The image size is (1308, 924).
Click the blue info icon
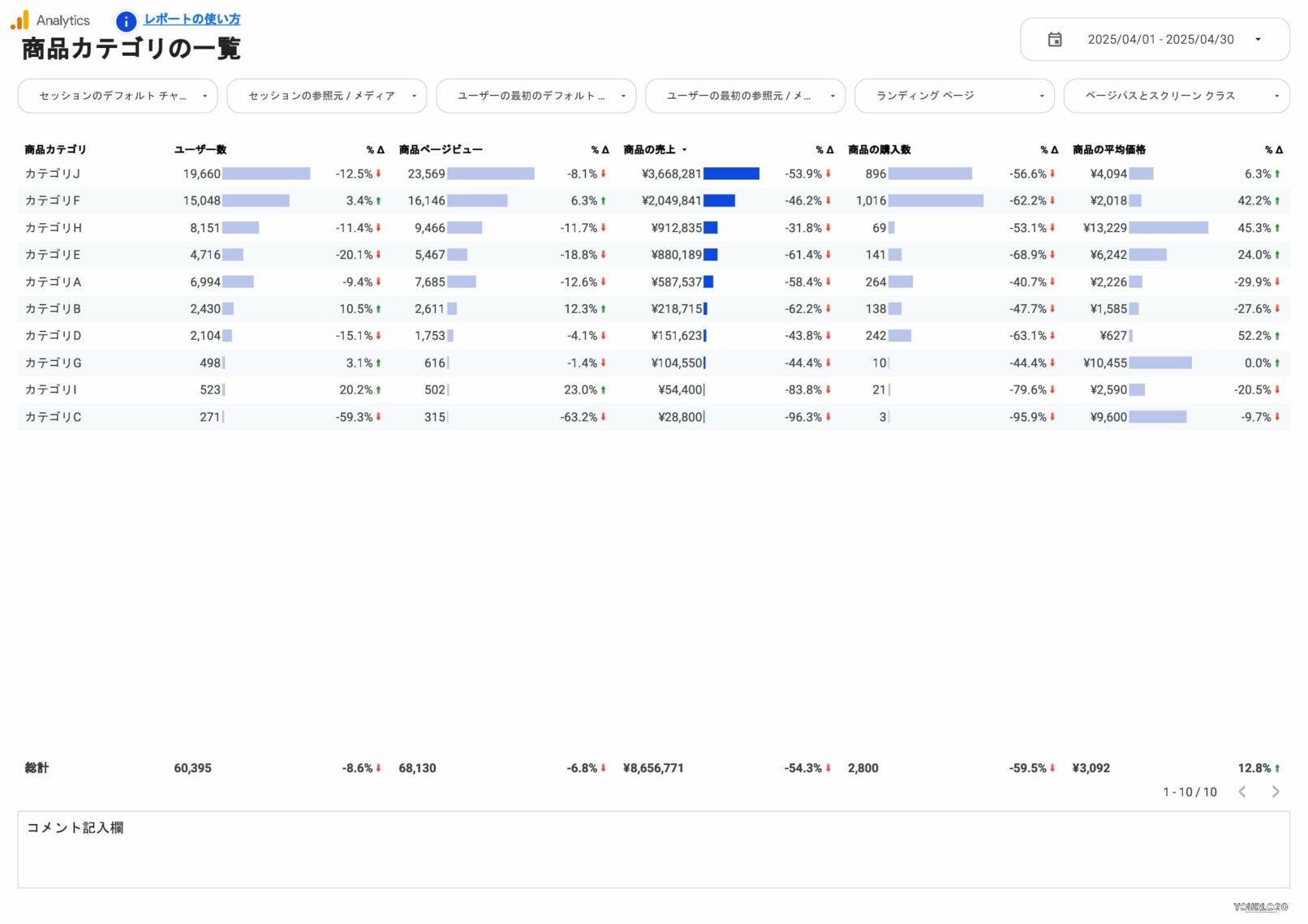pyautogui.click(x=126, y=21)
